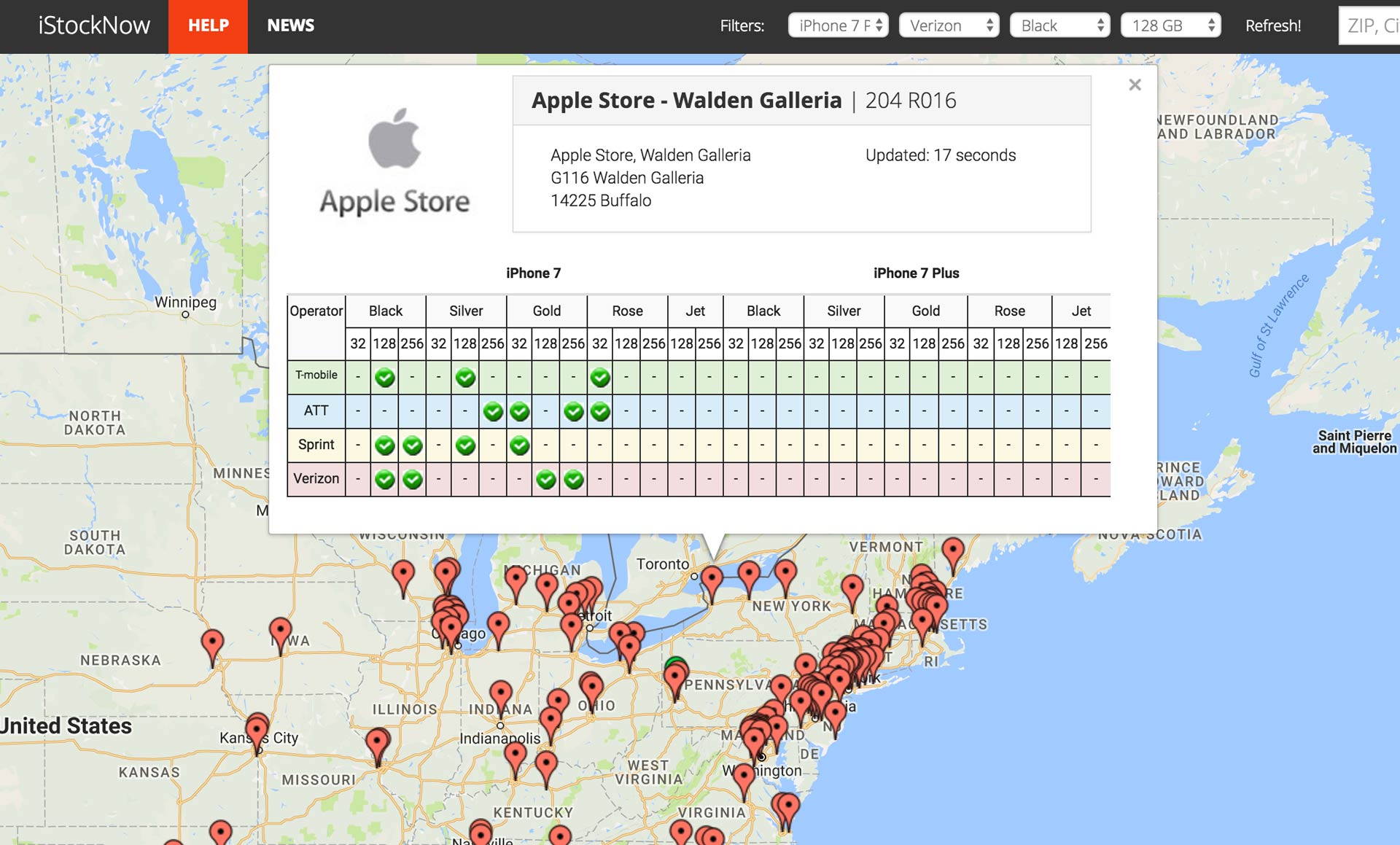Click the ATT row label
This screenshot has height=845, width=1400.
(316, 410)
